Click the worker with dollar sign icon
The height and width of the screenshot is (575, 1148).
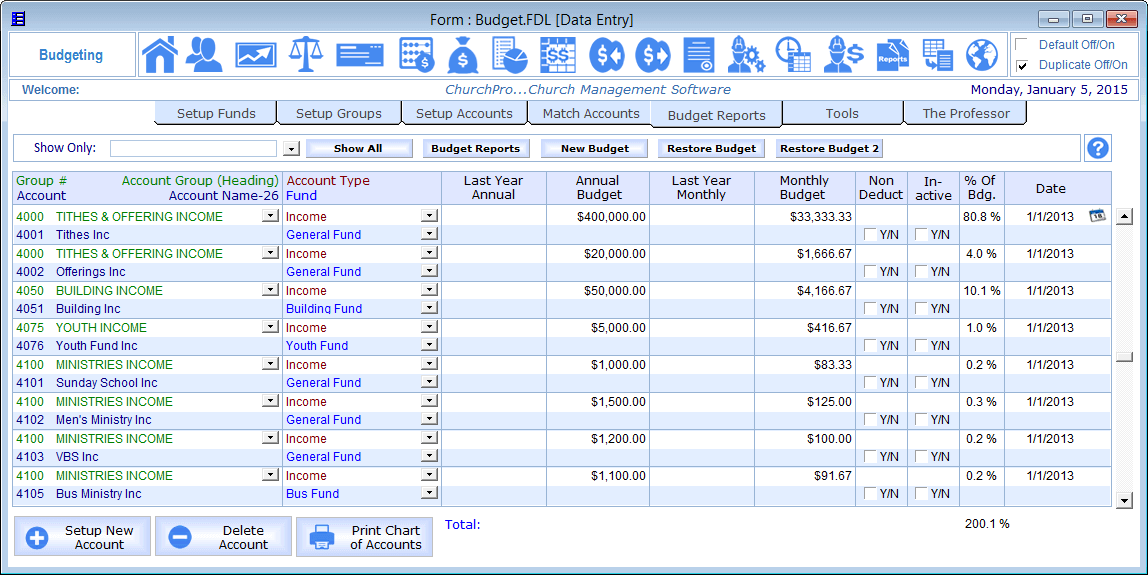pos(843,55)
